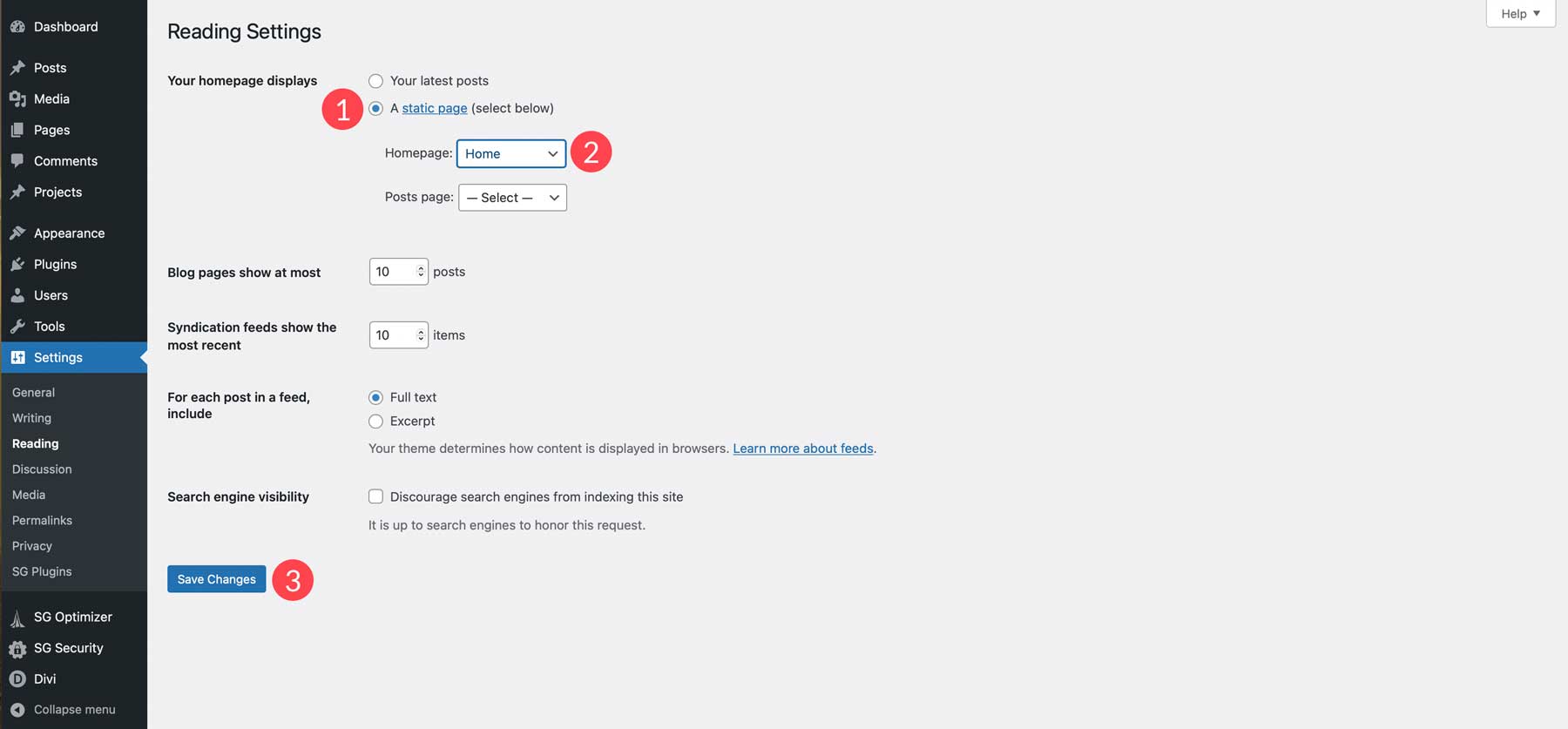Open SG Plugins submenu item
The height and width of the screenshot is (729, 1568).
coord(42,571)
